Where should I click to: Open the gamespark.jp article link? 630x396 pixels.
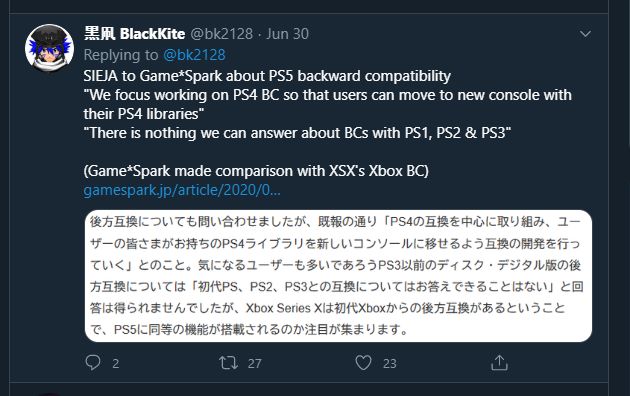pos(182,190)
